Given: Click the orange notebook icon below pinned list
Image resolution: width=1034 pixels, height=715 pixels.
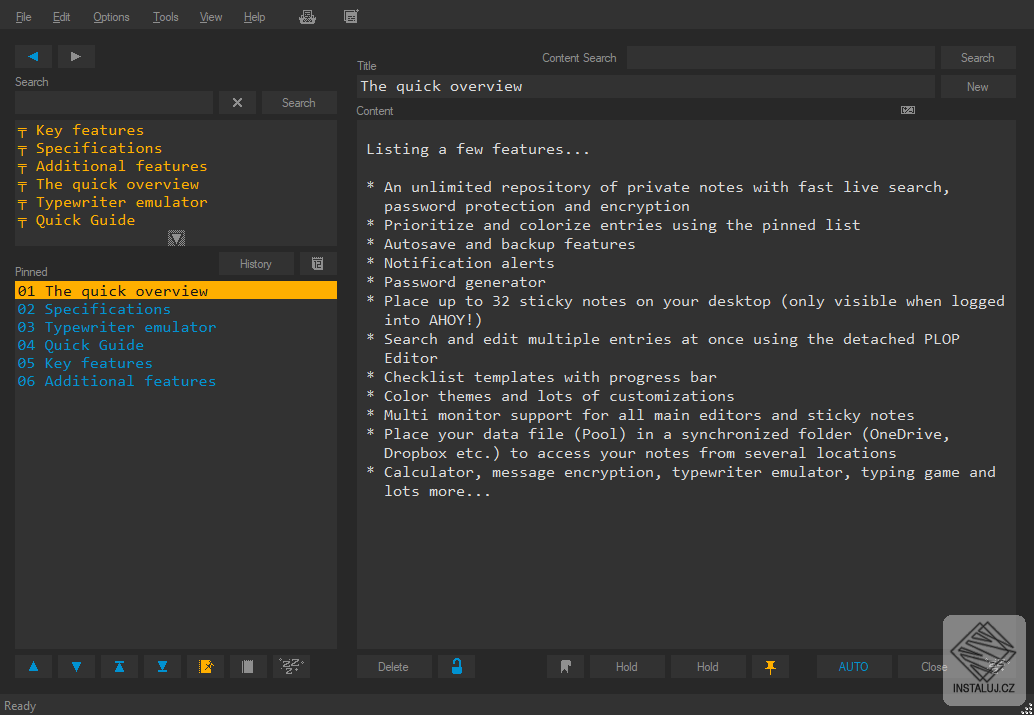Looking at the screenshot, I should click(205, 666).
